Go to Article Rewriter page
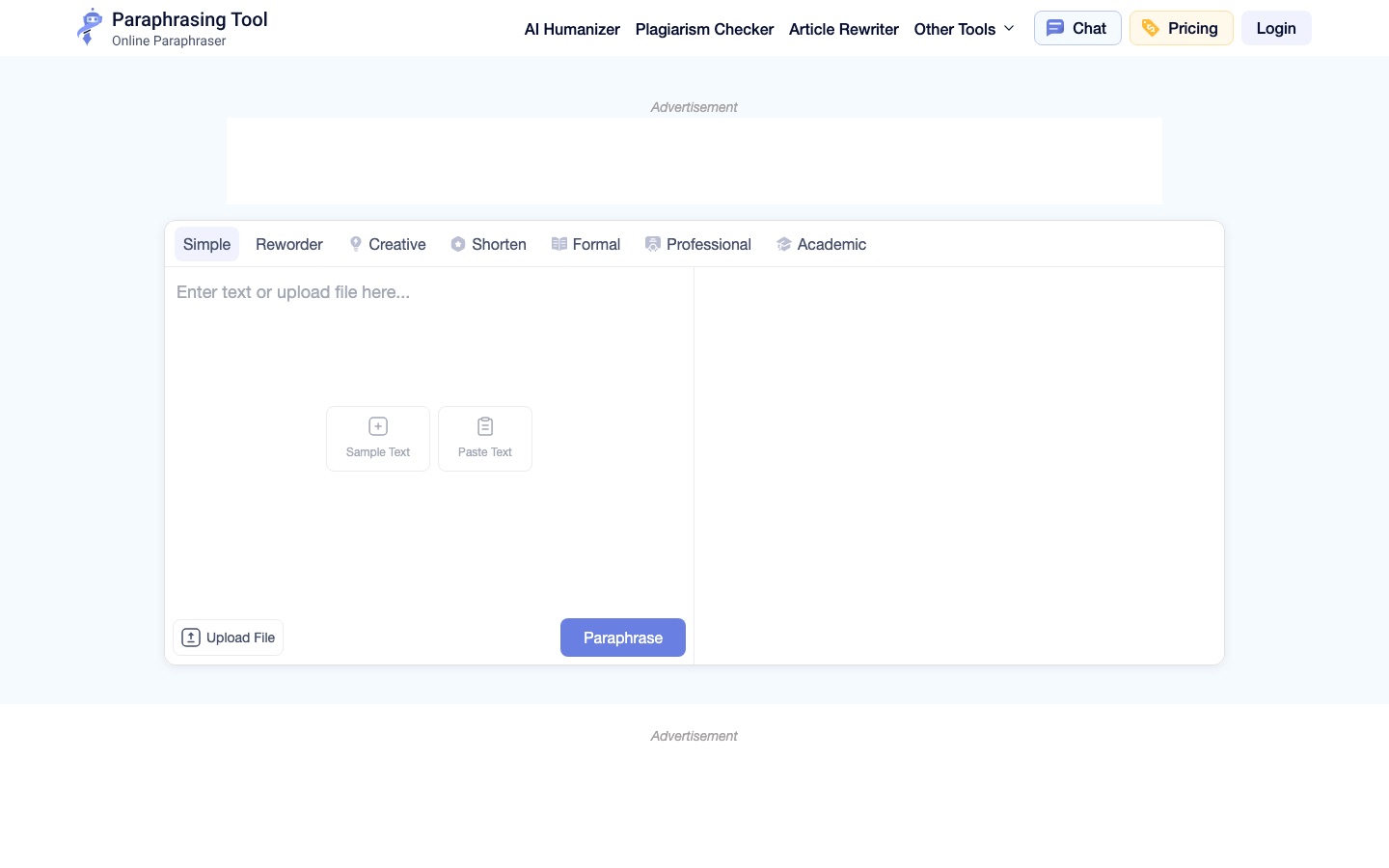 coord(844,29)
